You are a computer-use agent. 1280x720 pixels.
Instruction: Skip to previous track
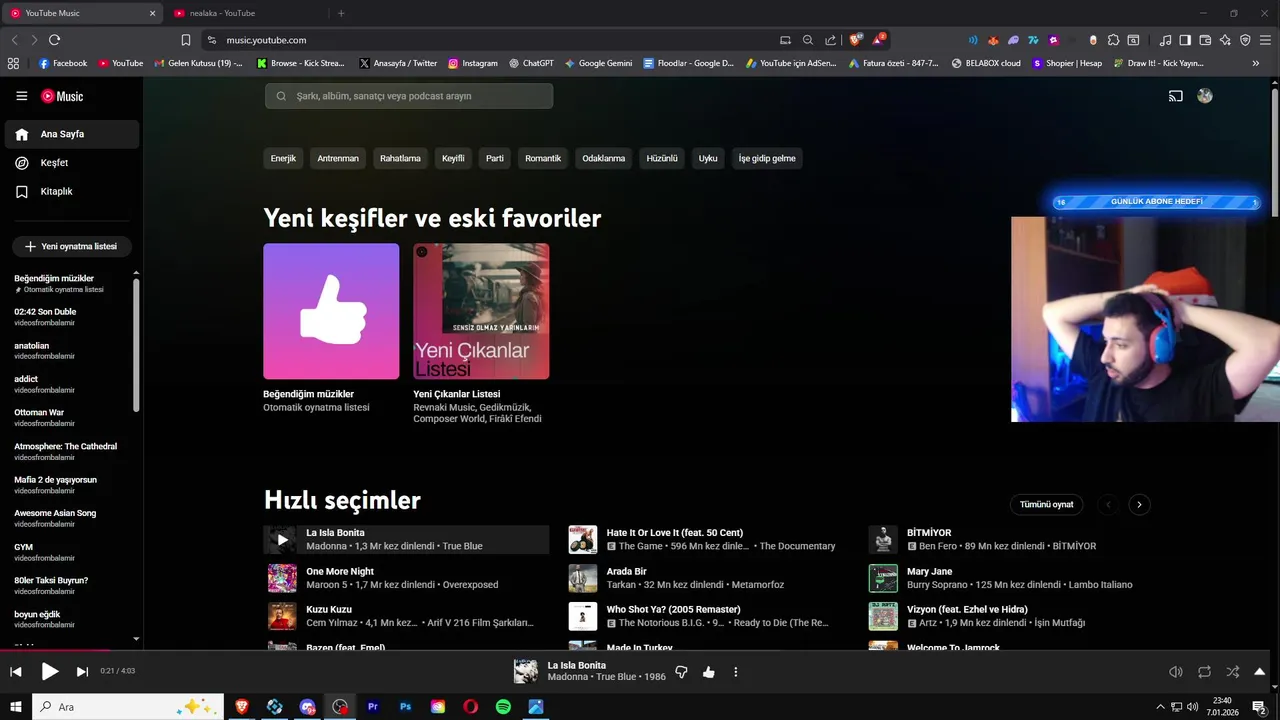[16, 672]
